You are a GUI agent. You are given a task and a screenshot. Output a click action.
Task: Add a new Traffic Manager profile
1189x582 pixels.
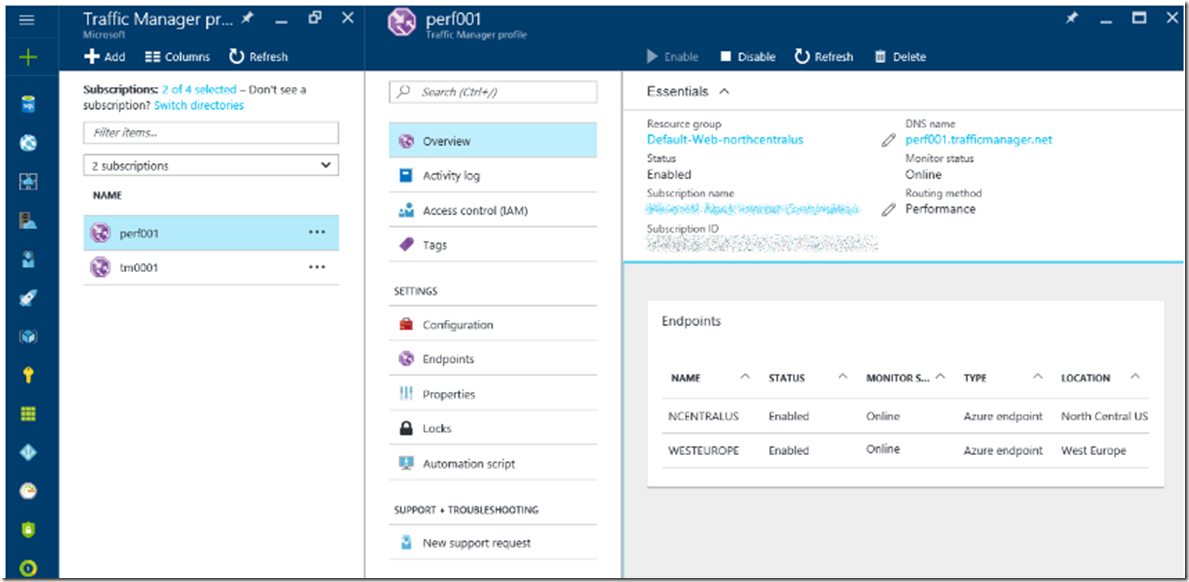click(x=104, y=57)
